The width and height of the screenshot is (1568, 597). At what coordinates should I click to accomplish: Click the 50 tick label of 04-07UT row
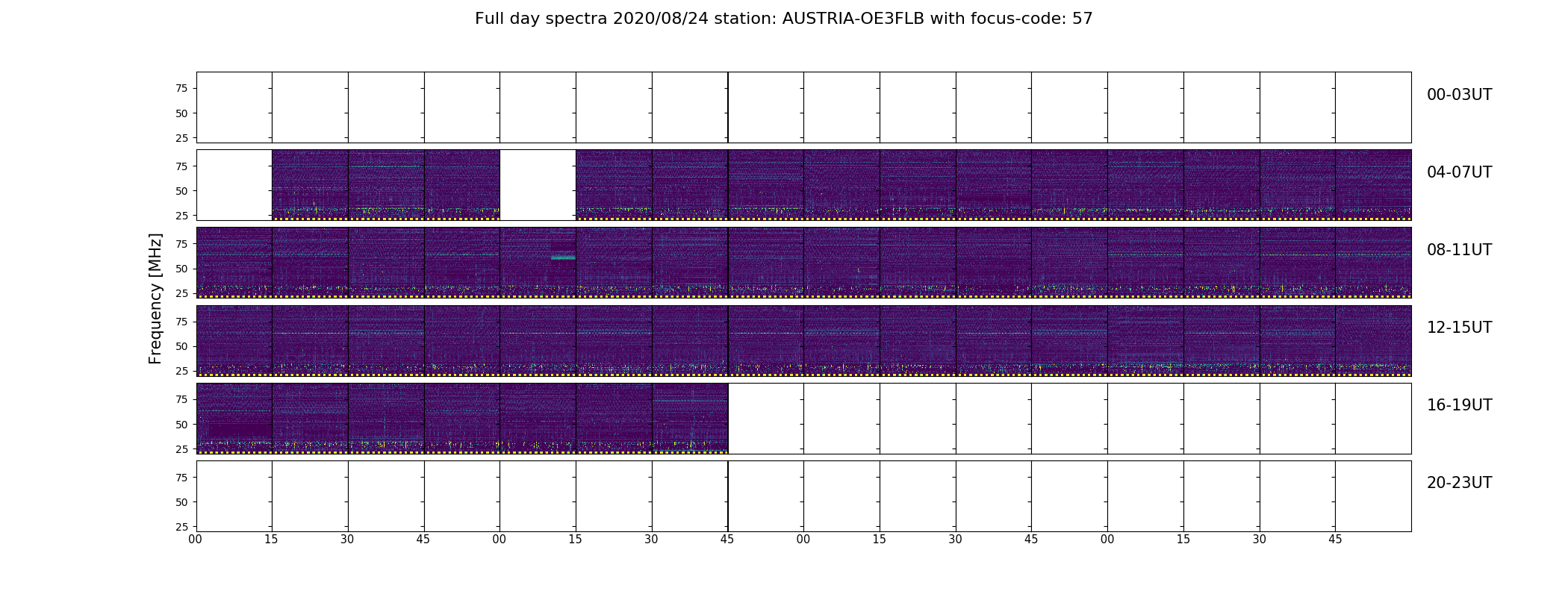[x=181, y=191]
